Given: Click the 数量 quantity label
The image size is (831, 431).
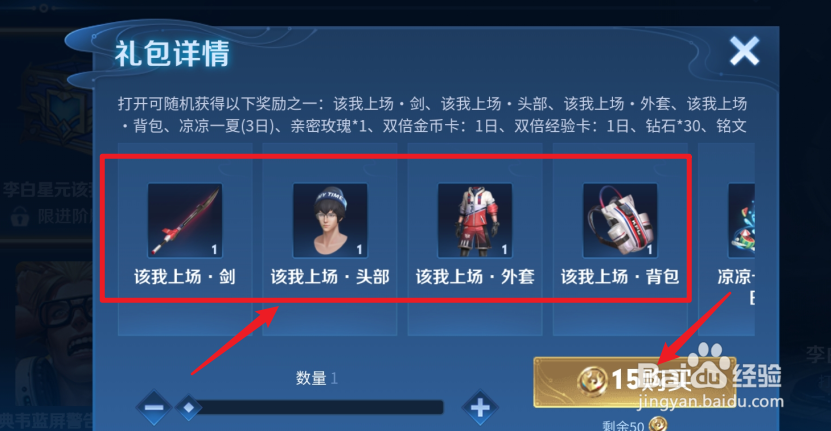Looking at the screenshot, I should (311, 378).
